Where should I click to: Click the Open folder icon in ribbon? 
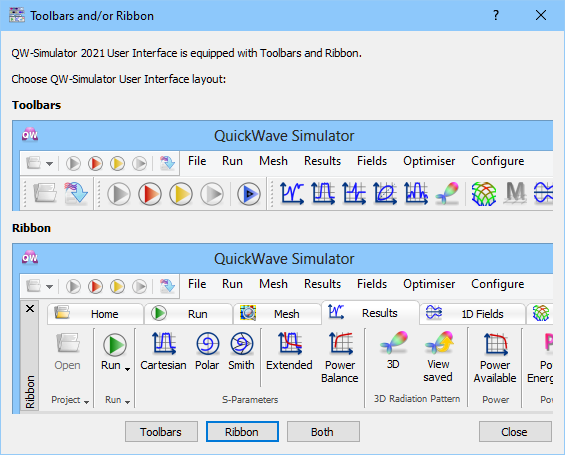coord(67,343)
